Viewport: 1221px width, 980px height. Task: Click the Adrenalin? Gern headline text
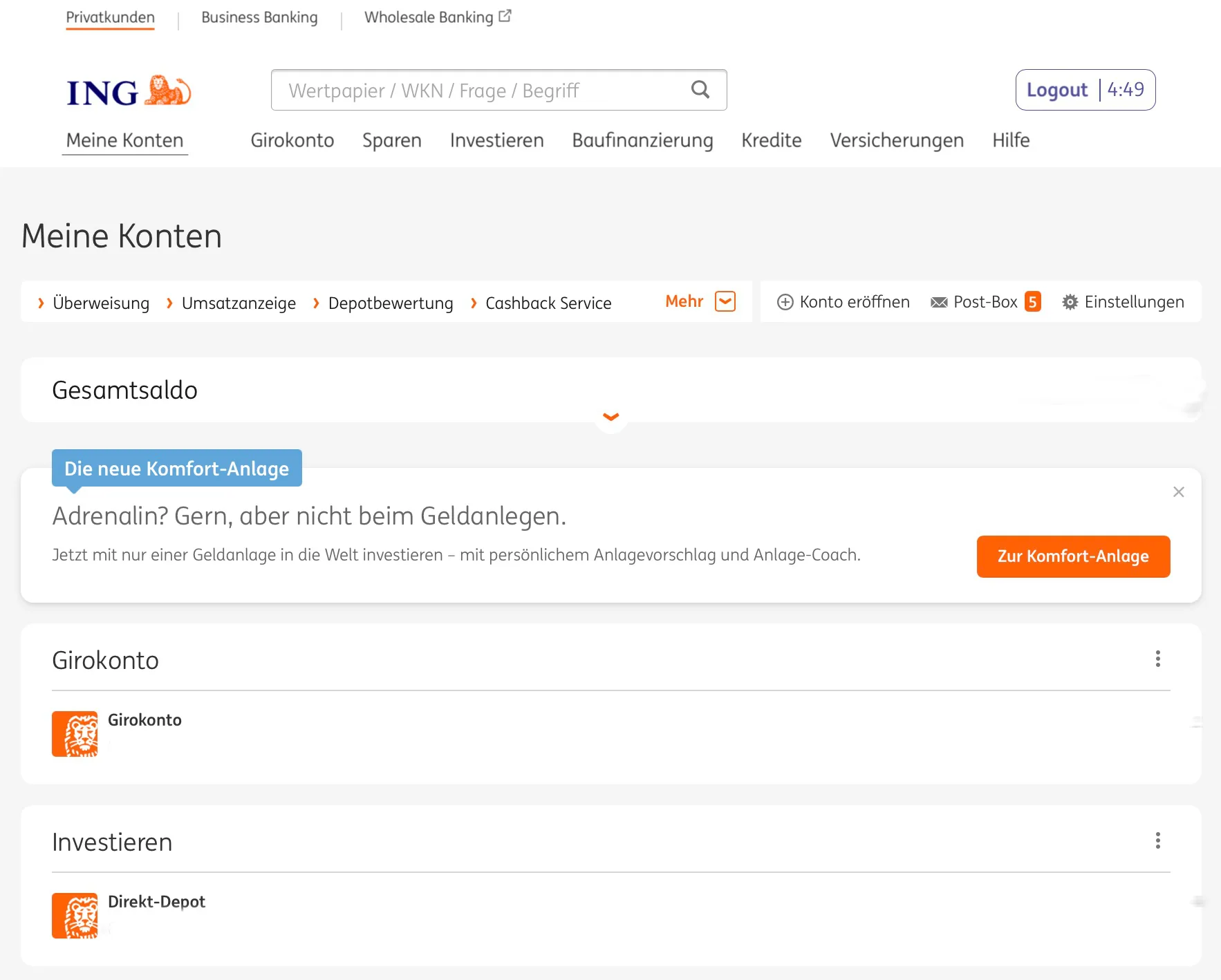tap(309, 516)
